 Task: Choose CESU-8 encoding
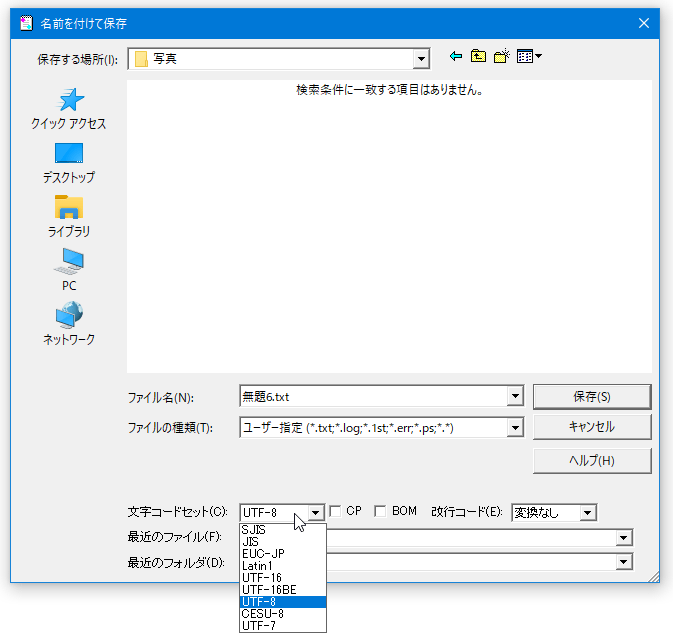282,614
